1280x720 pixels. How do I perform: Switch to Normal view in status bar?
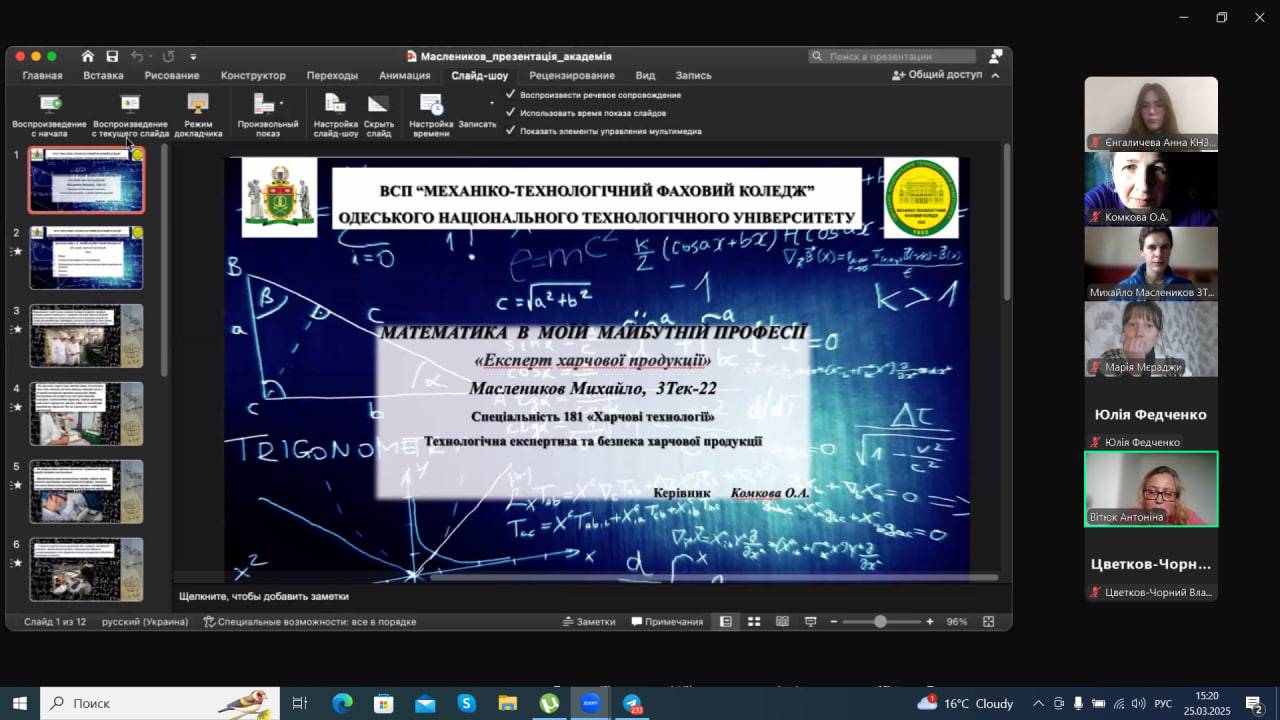pos(726,621)
